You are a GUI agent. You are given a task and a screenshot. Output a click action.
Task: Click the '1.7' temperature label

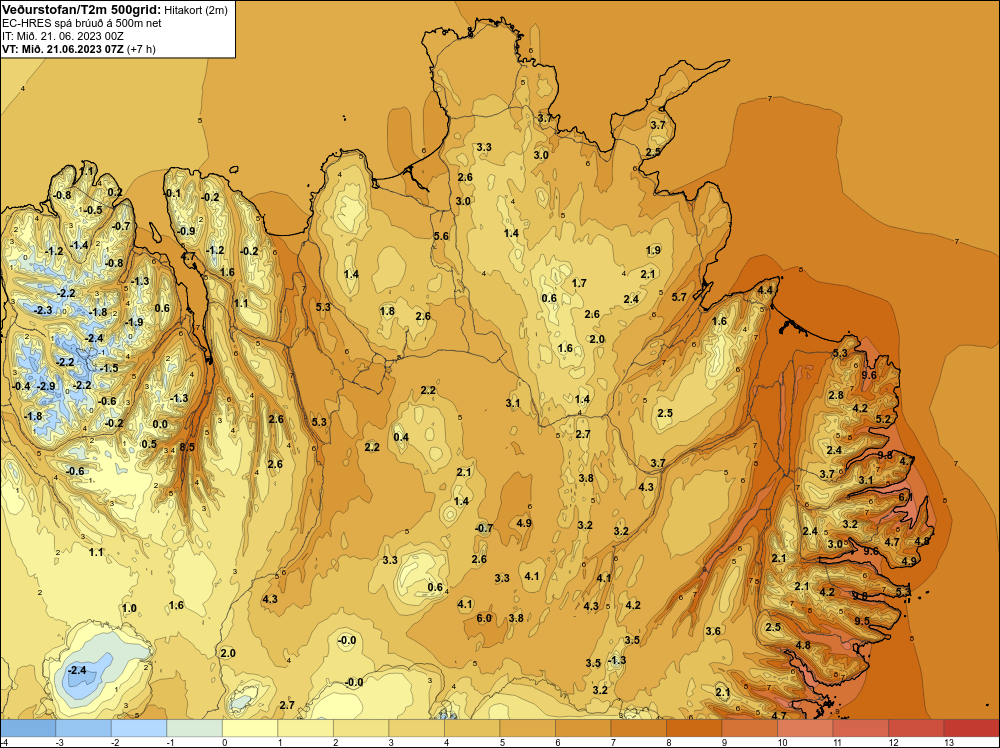[x=579, y=282]
